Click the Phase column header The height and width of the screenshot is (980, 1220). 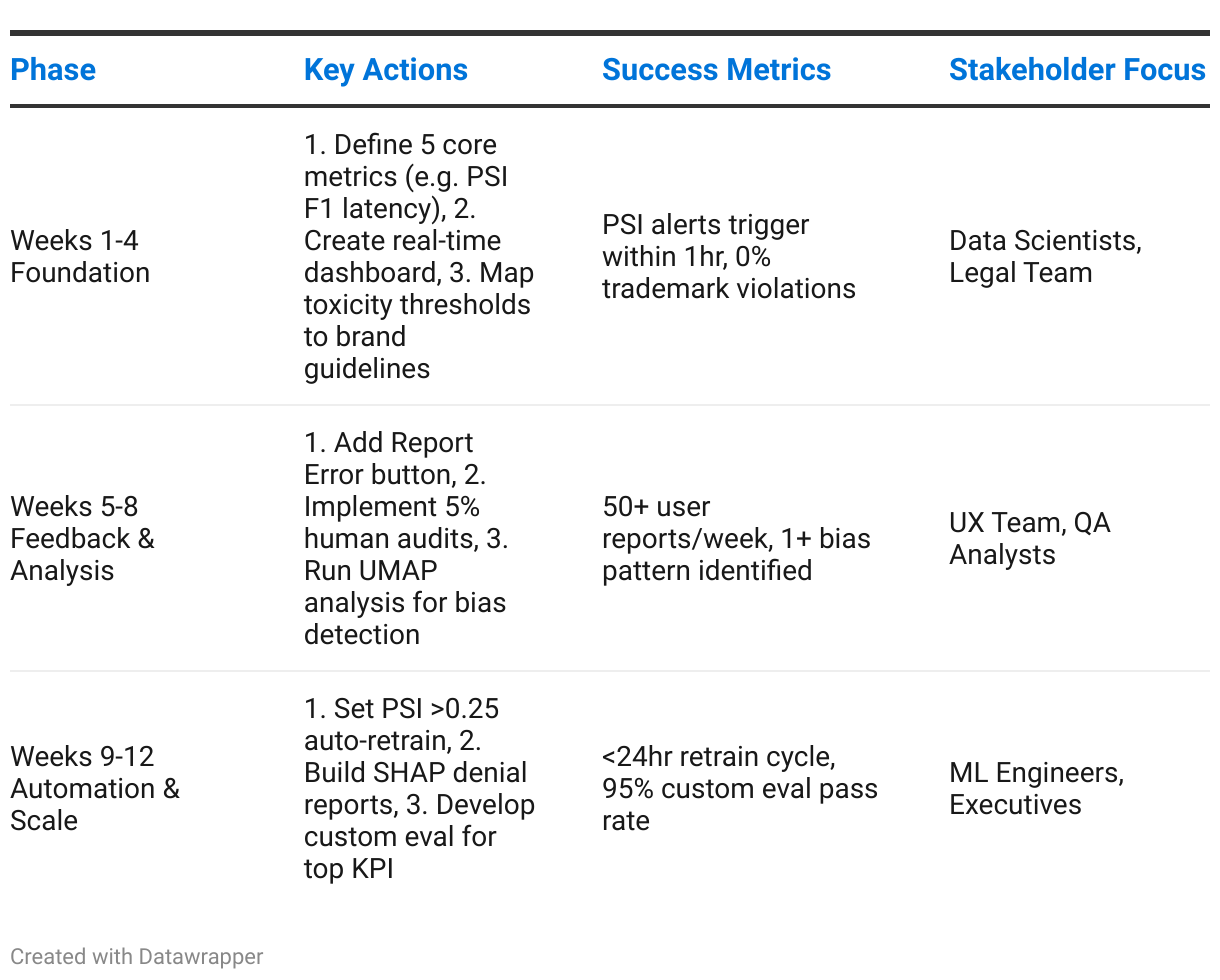53,70
